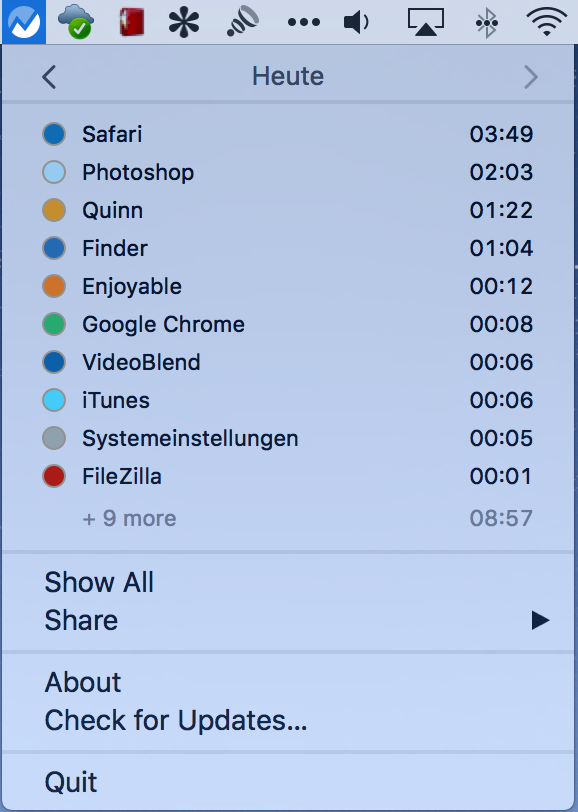Select the Finder entry label
578x812 pixels.
[115, 248]
